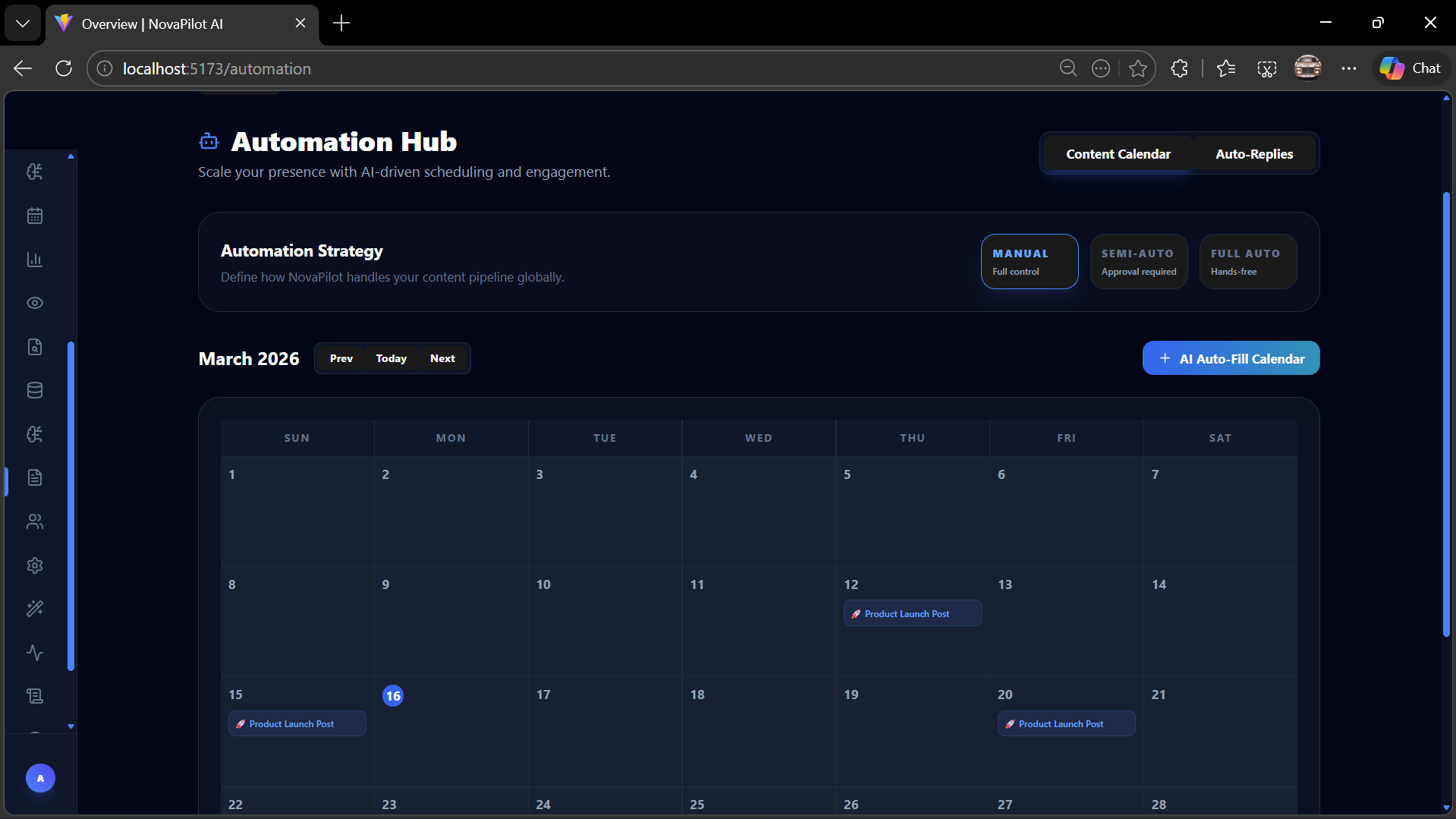Screen dimensions: 1456x819
Task: Select the Full Auto strategy option
Action: tap(1248, 262)
